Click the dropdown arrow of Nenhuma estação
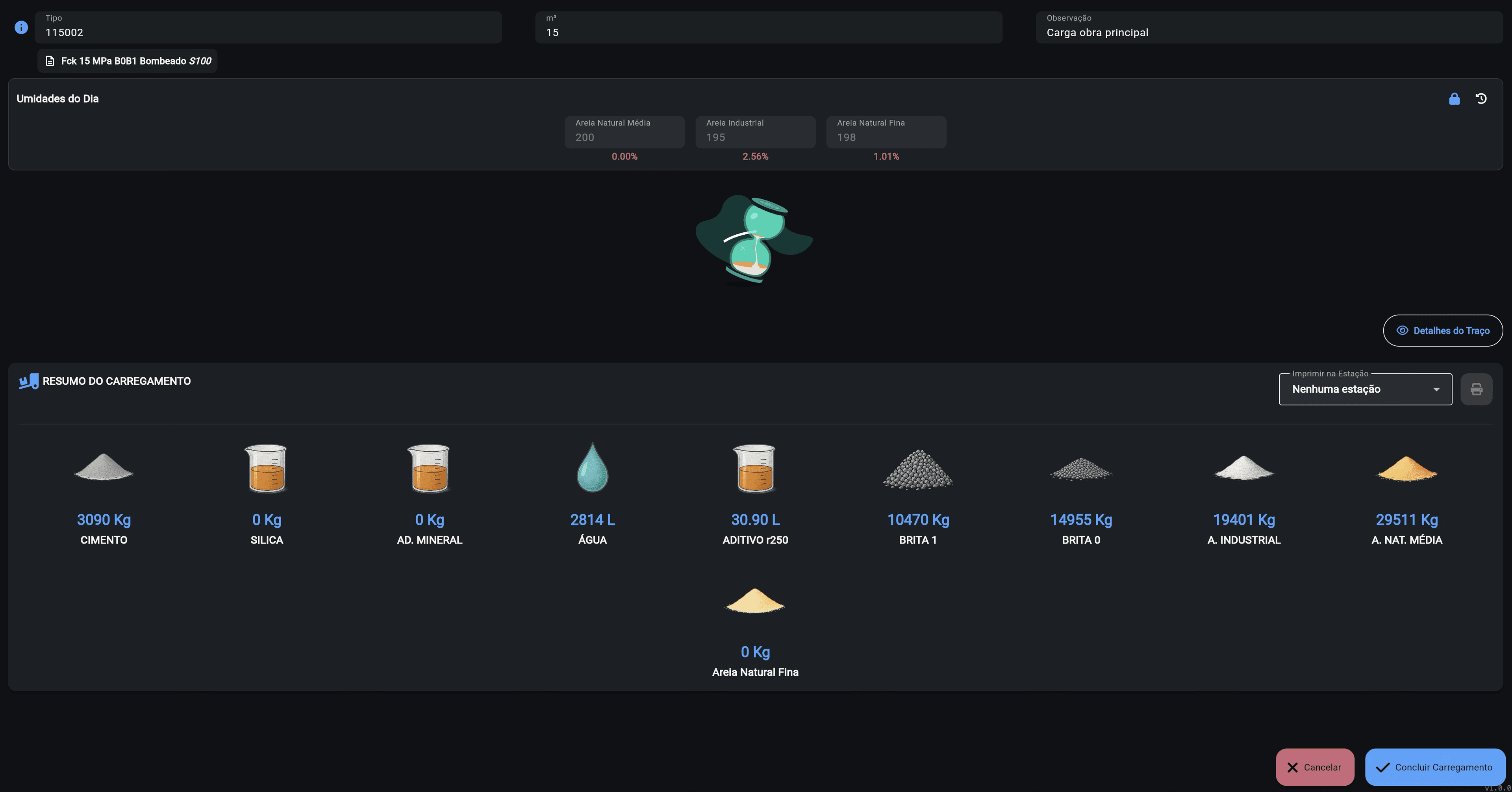Viewport: 1512px width, 792px height. 1436,389
